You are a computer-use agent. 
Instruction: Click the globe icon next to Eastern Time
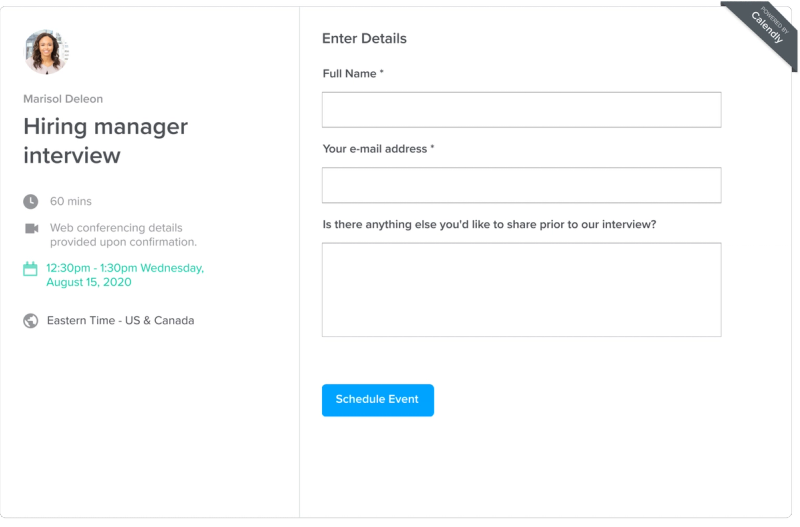pos(31,321)
